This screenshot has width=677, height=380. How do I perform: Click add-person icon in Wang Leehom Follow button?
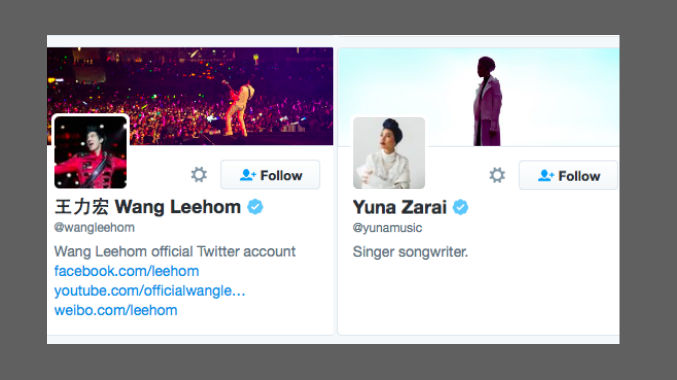(248, 175)
